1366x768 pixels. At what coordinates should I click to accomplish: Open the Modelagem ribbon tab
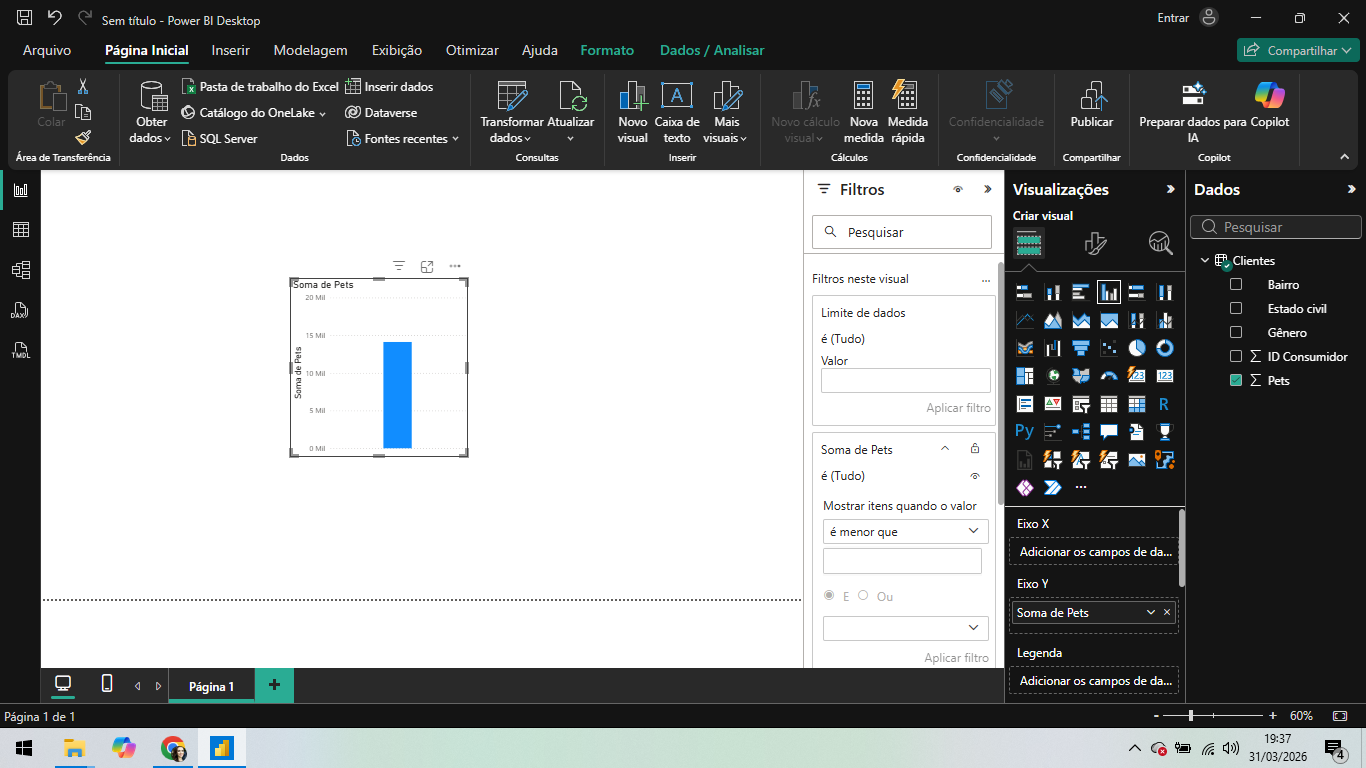310,50
